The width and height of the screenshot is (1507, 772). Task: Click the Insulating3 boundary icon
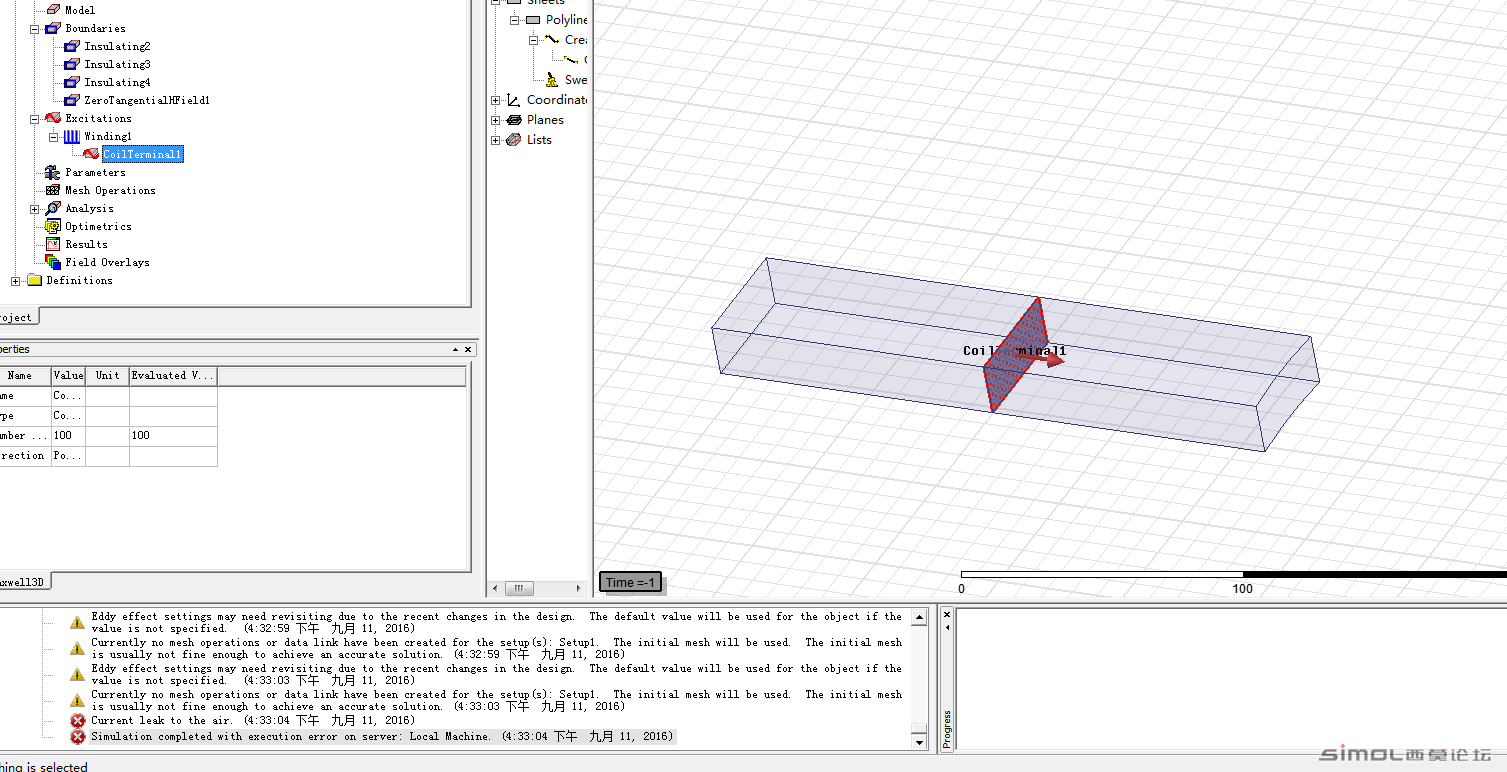(x=72, y=64)
